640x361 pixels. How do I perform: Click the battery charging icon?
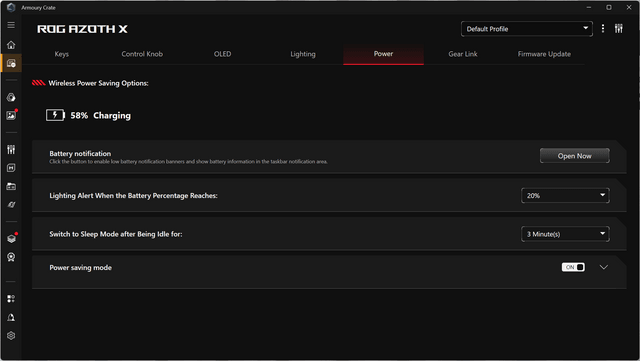(x=55, y=115)
